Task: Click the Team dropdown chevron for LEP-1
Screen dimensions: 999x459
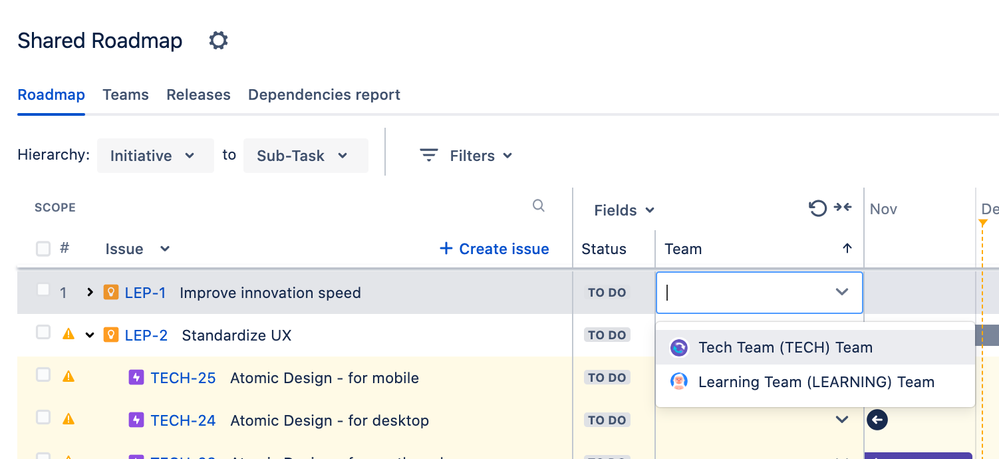Action: [842, 292]
